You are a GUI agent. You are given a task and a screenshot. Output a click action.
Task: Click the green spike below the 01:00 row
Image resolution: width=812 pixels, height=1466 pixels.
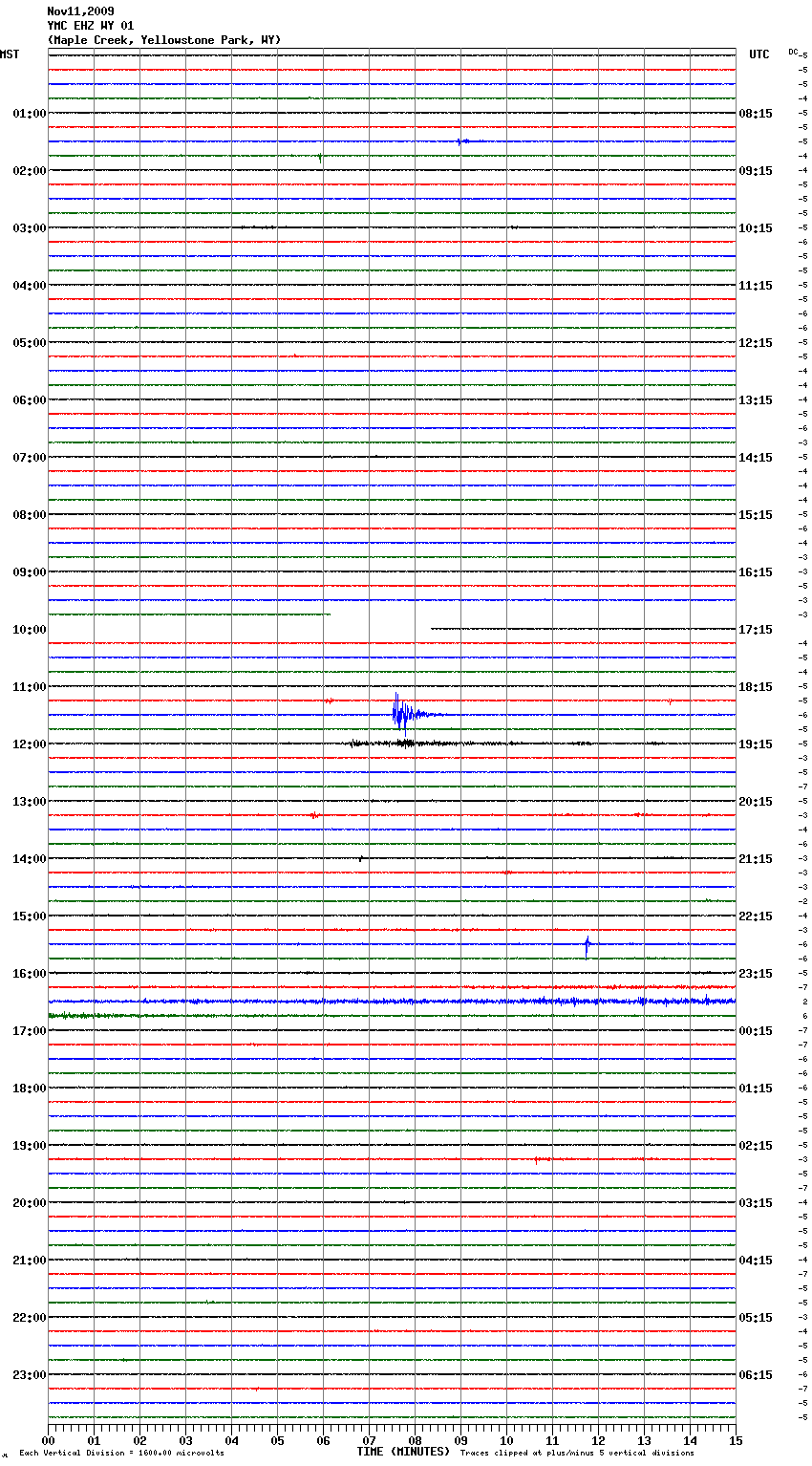click(x=320, y=157)
